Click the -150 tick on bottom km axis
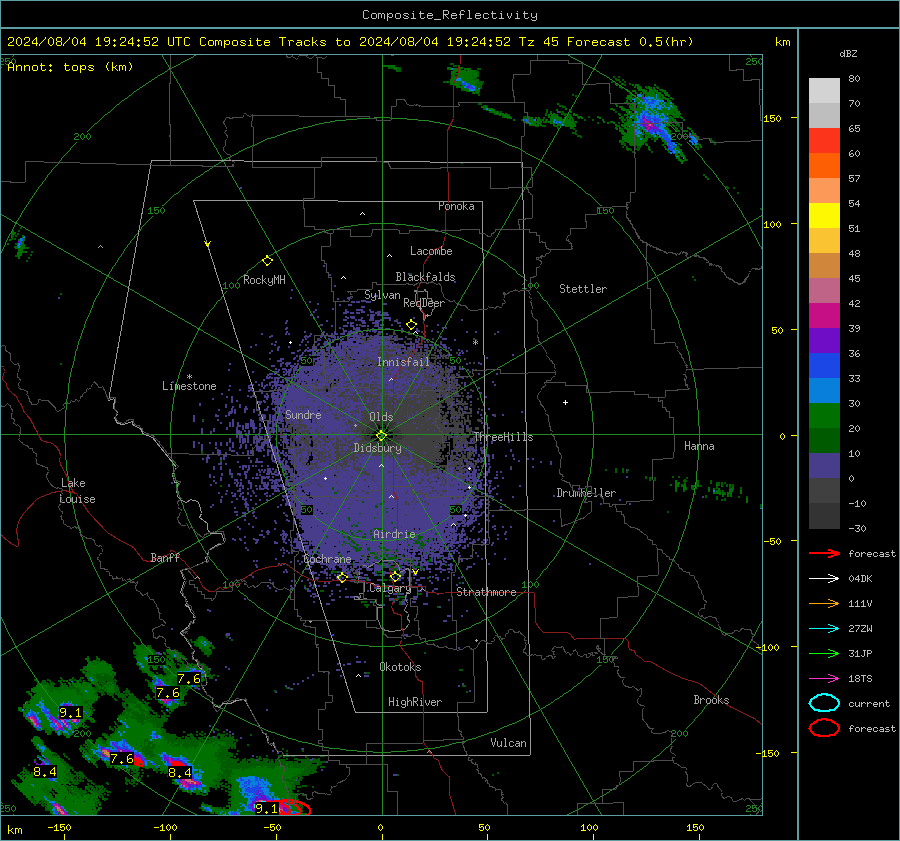Image resolution: width=900 pixels, height=841 pixels. [59, 828]
